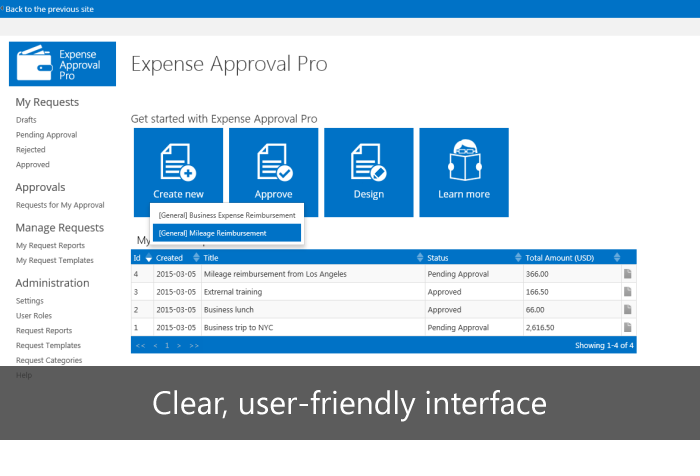700x476 pixels.
Task: Open Drafts under My Requests
Action: (x=26, y=120)
